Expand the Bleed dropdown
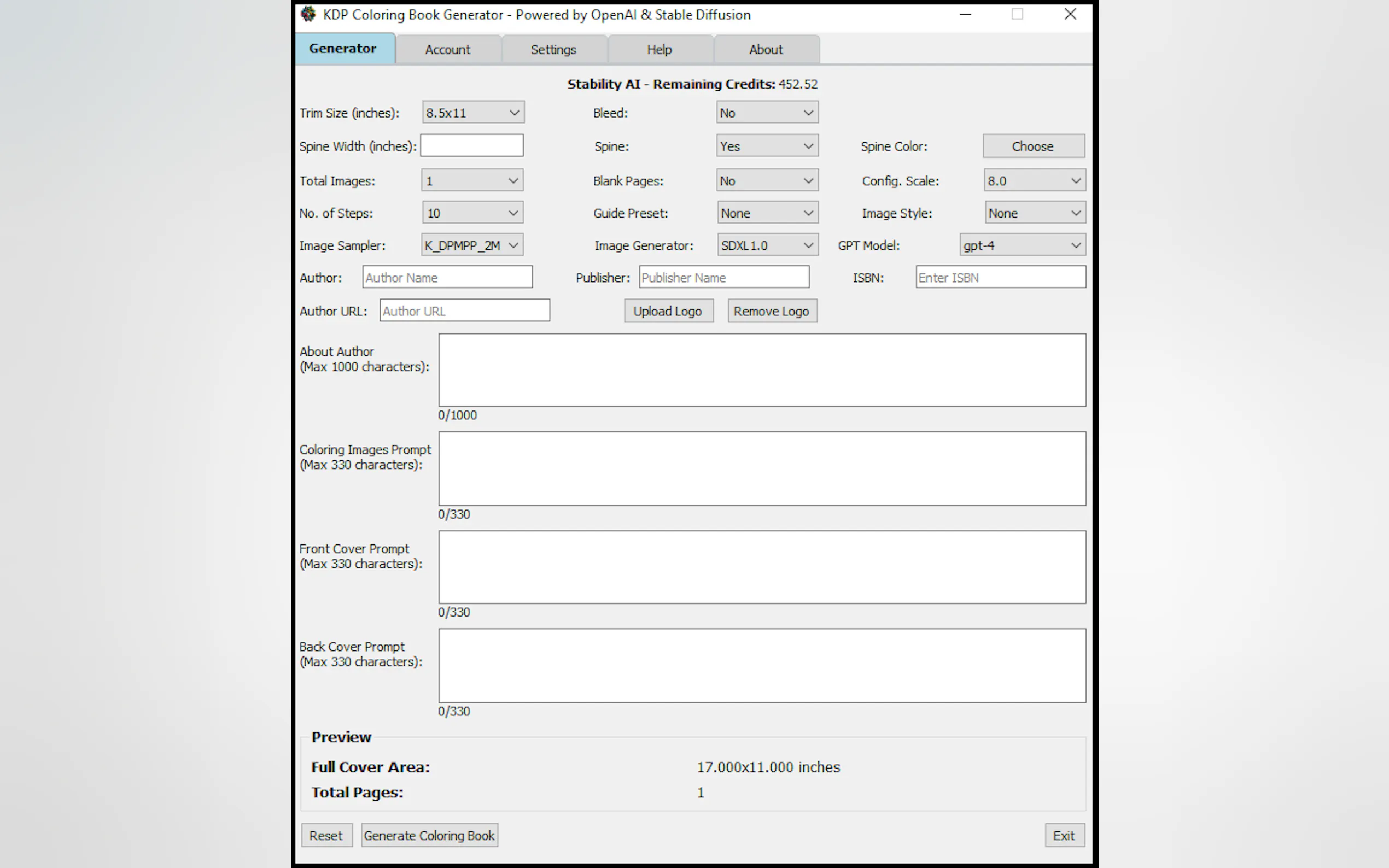 coord(767,113)
